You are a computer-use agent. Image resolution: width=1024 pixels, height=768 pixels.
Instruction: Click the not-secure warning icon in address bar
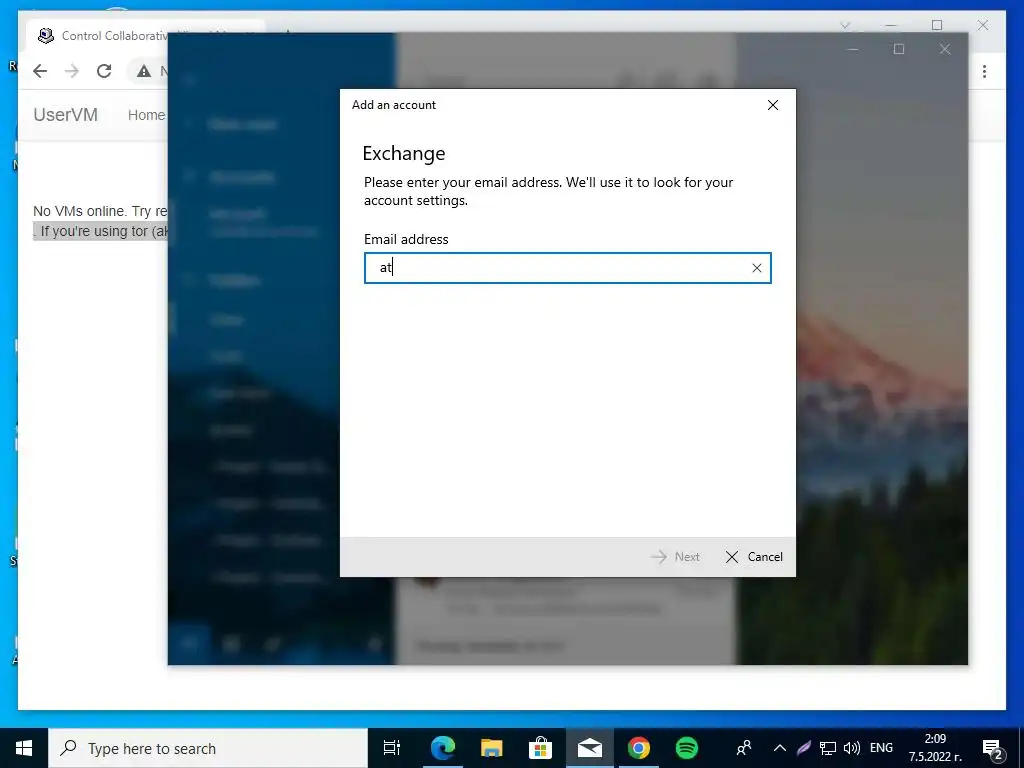(144, 71)
